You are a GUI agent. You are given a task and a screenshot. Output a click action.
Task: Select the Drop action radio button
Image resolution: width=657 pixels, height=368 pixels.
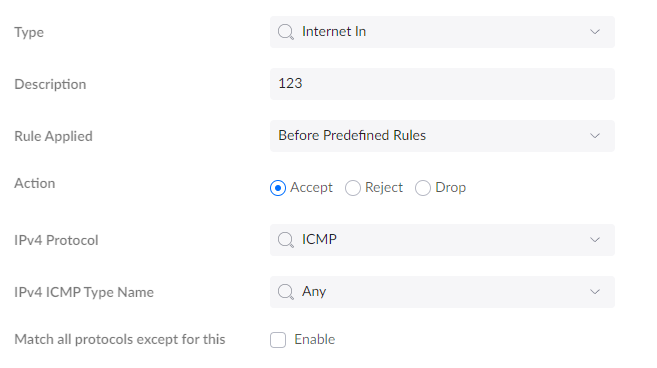[423, 188]
